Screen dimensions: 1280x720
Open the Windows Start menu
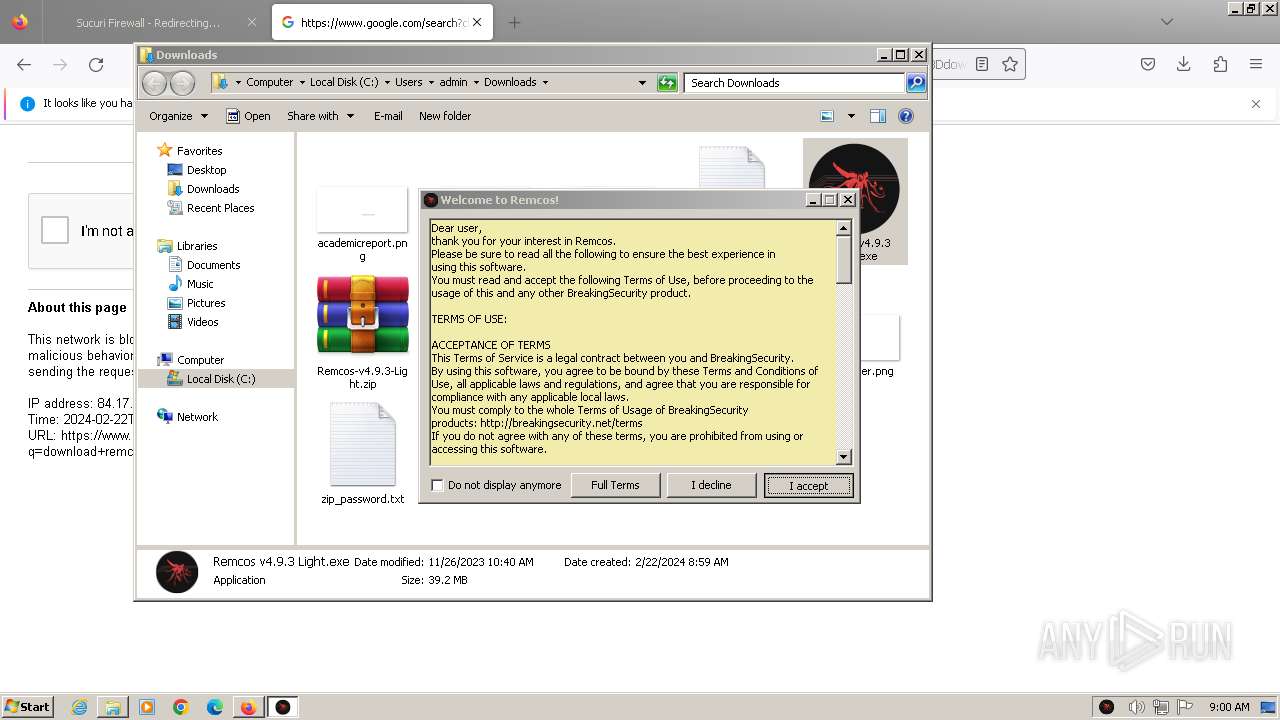pos(28,706)
